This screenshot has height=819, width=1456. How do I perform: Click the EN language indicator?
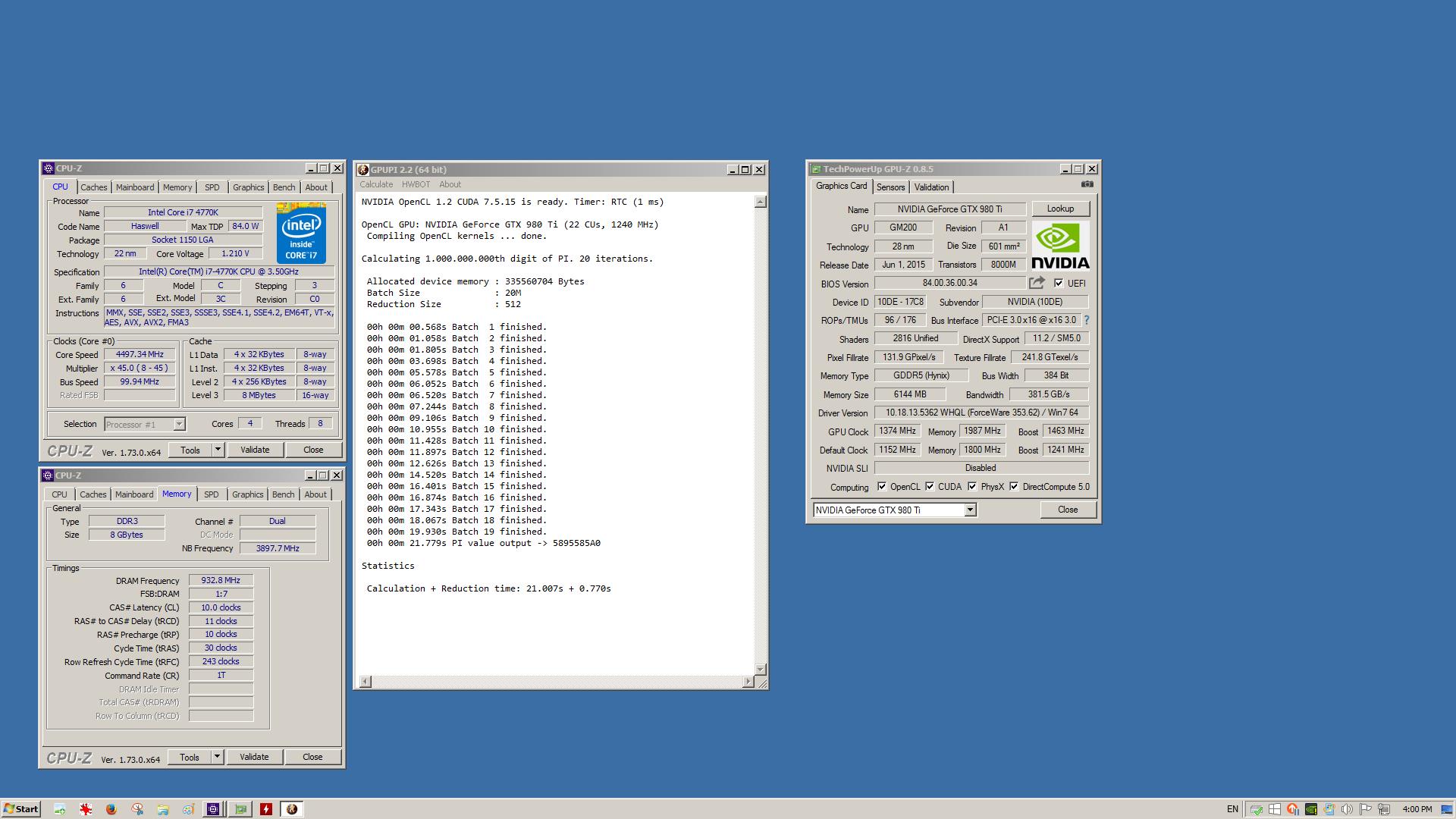coord(1232,809)
